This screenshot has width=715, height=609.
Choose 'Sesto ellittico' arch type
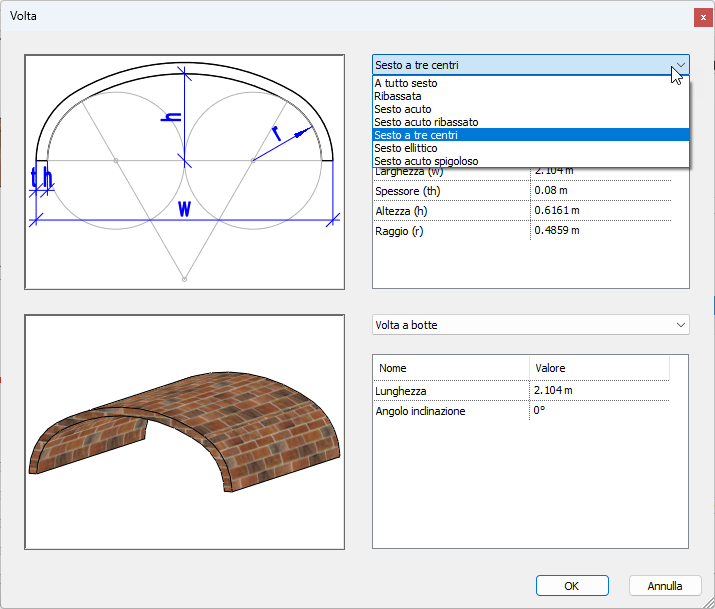click(531, 148)
